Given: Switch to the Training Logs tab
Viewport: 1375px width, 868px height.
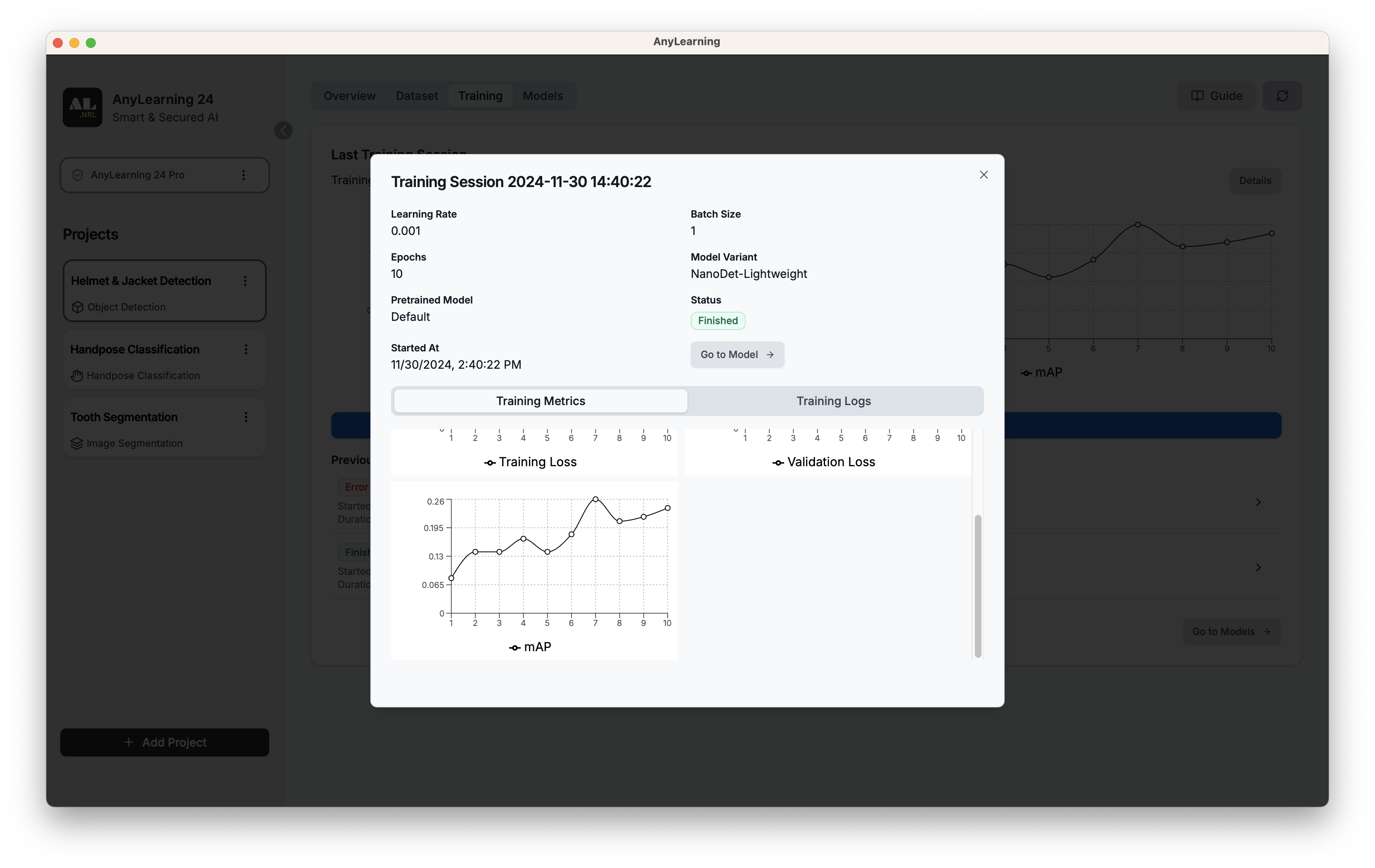Looking at the screenshot, I should coord(834,400).
